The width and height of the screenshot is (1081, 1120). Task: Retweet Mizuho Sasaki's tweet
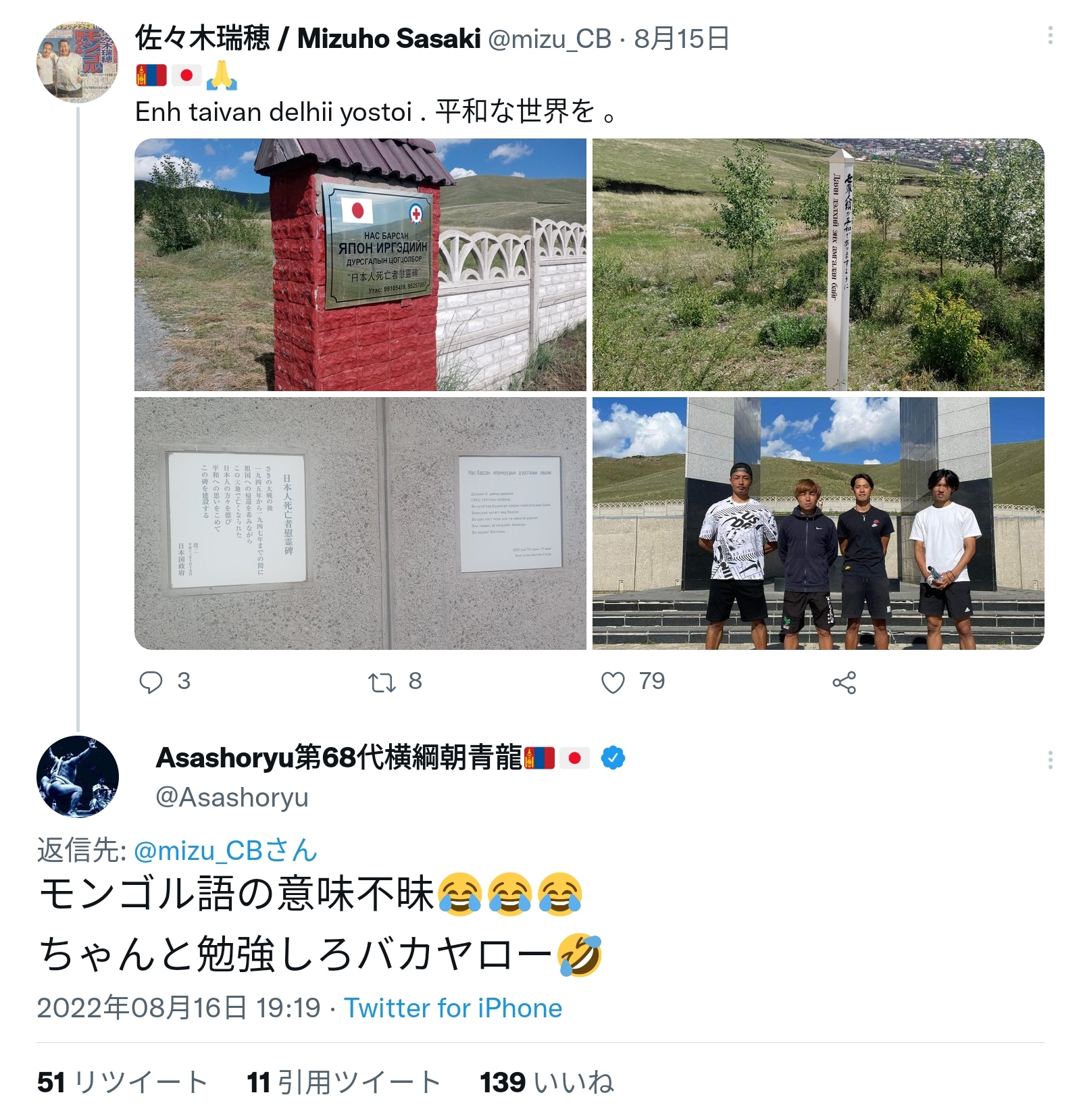382,683
